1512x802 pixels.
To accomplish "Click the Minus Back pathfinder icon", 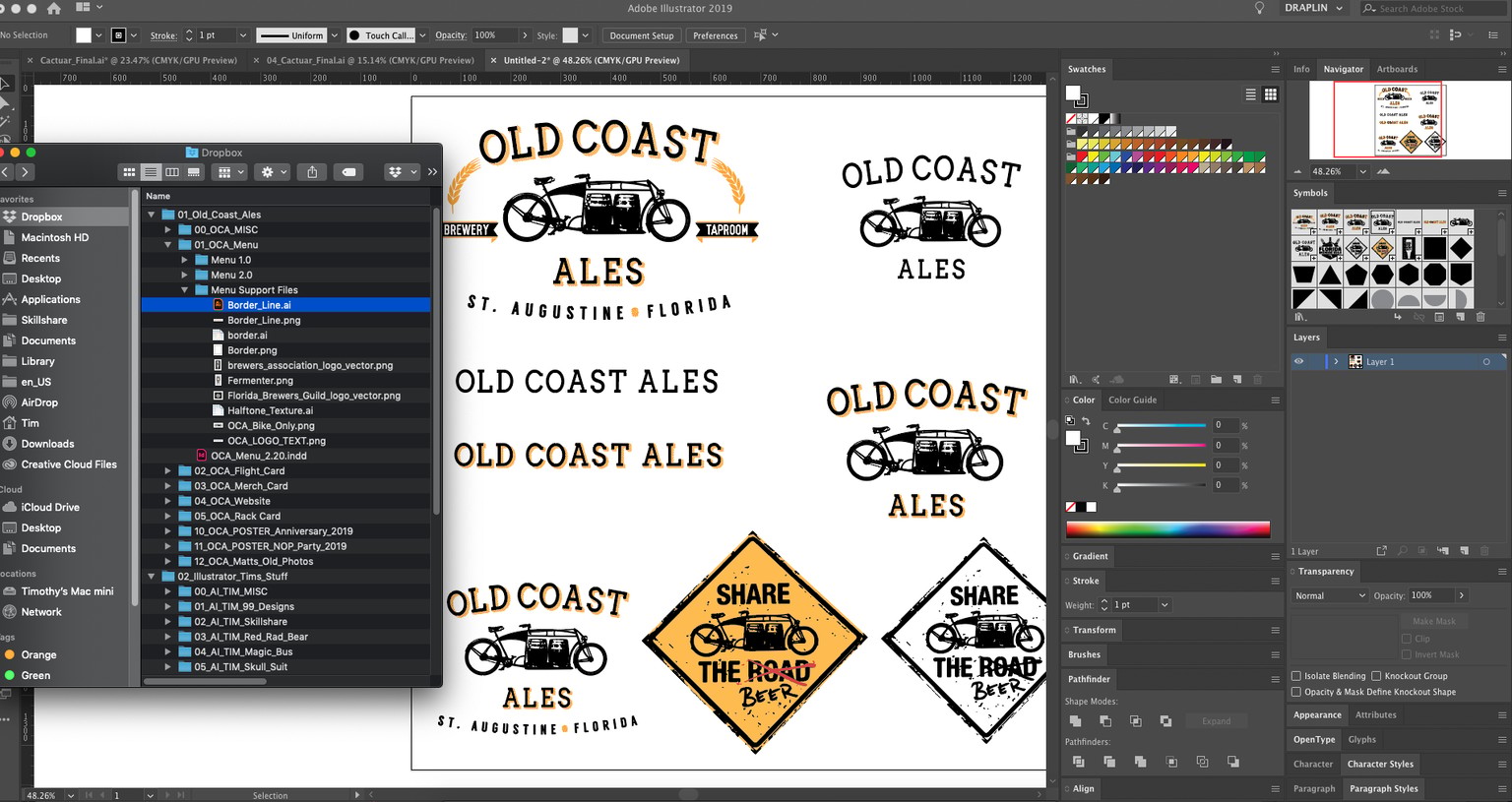I will click(1233, 762).
